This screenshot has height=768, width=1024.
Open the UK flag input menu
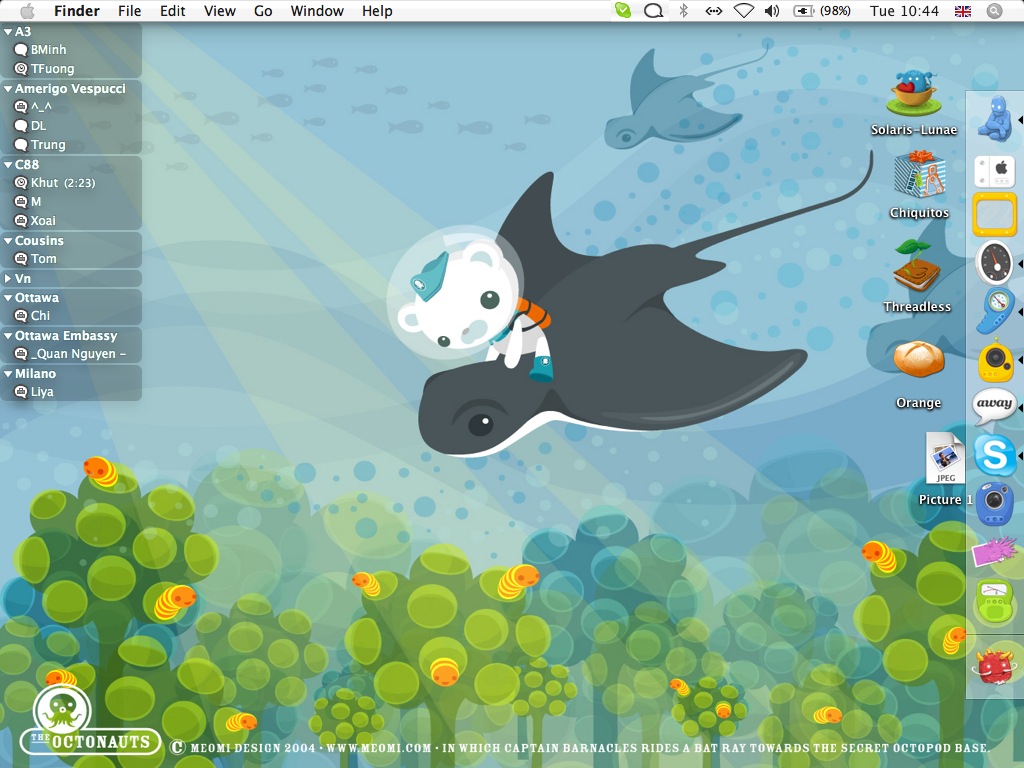coord(963,11)
